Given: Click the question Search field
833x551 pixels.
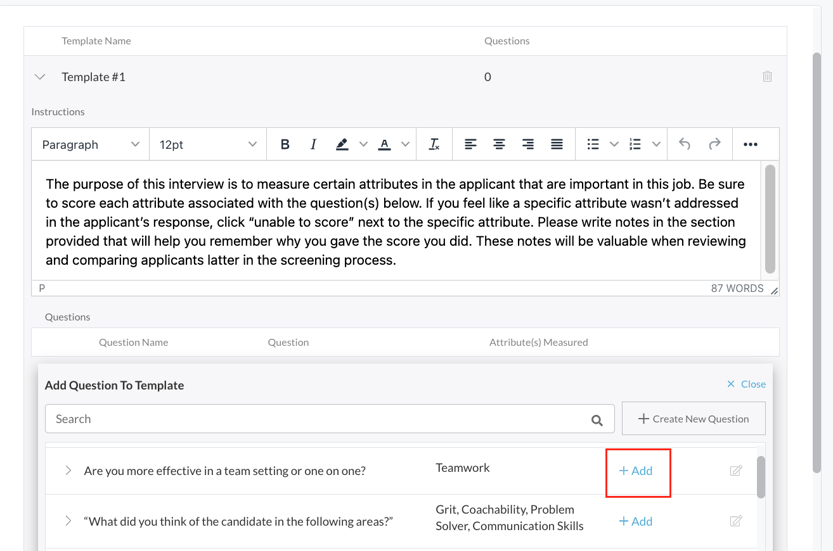Looking at the screenshot, I should 320,419.
